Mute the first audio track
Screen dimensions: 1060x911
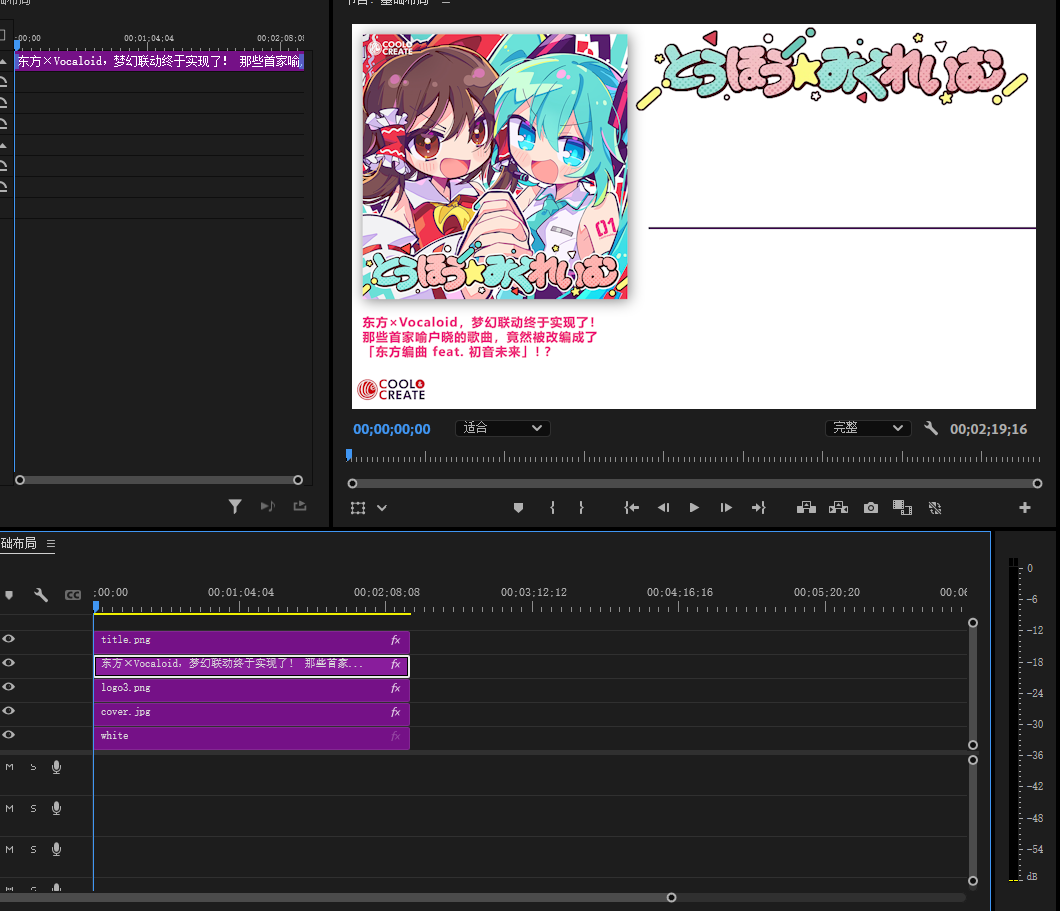10,767
